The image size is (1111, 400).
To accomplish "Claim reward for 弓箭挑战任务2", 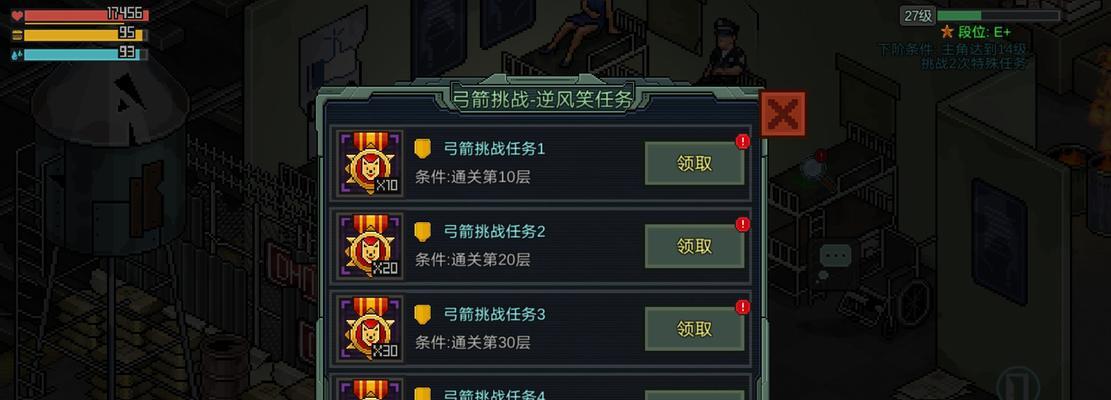I will point(694,246).
